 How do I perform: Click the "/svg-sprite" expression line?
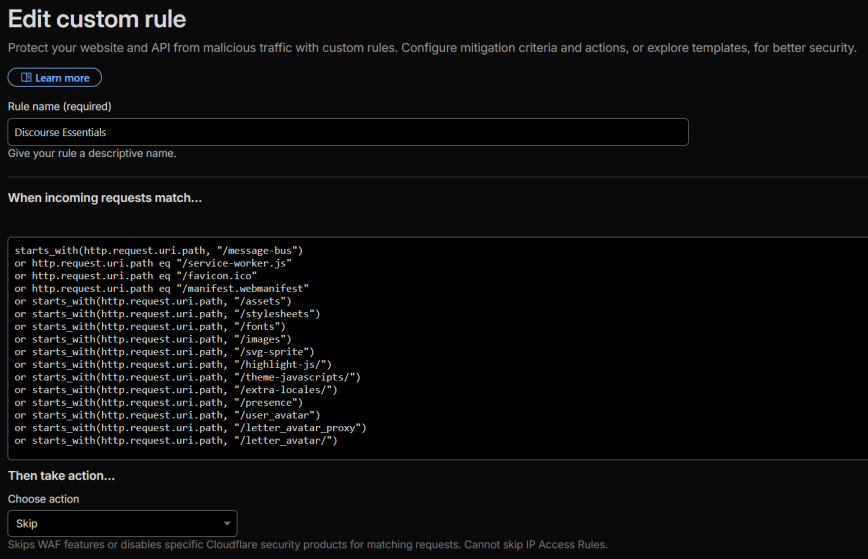[x=164, y=351]
